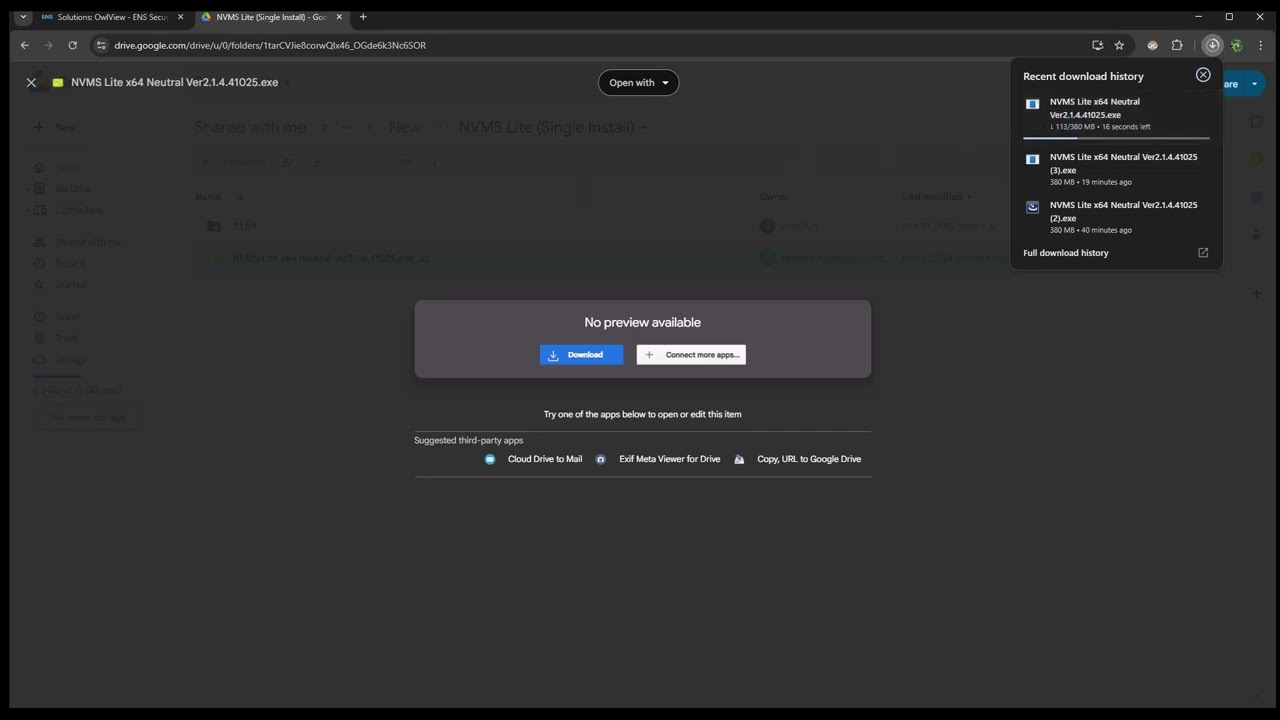Open the in-progress NVMS Lite download entry
This screenshot has height=720, width=1280.
pyautogui.click(x=1116, y=115)
